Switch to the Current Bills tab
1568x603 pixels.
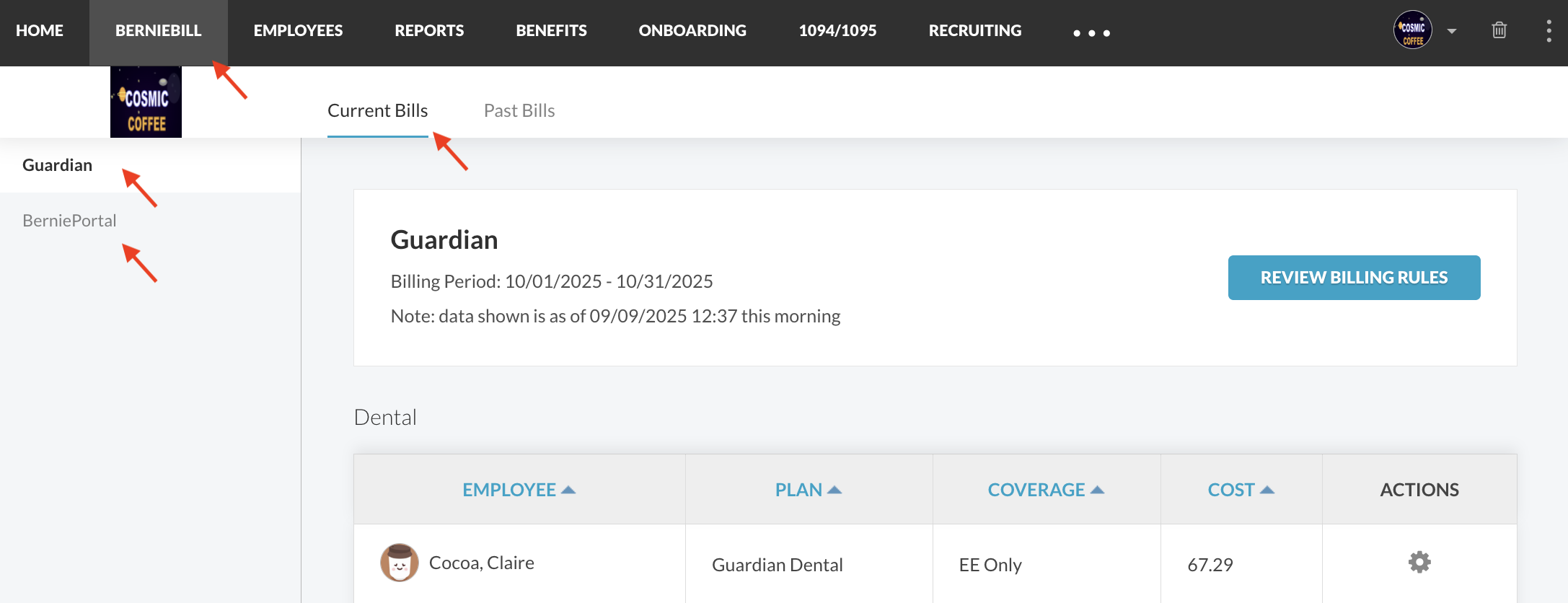coord(377,110)
